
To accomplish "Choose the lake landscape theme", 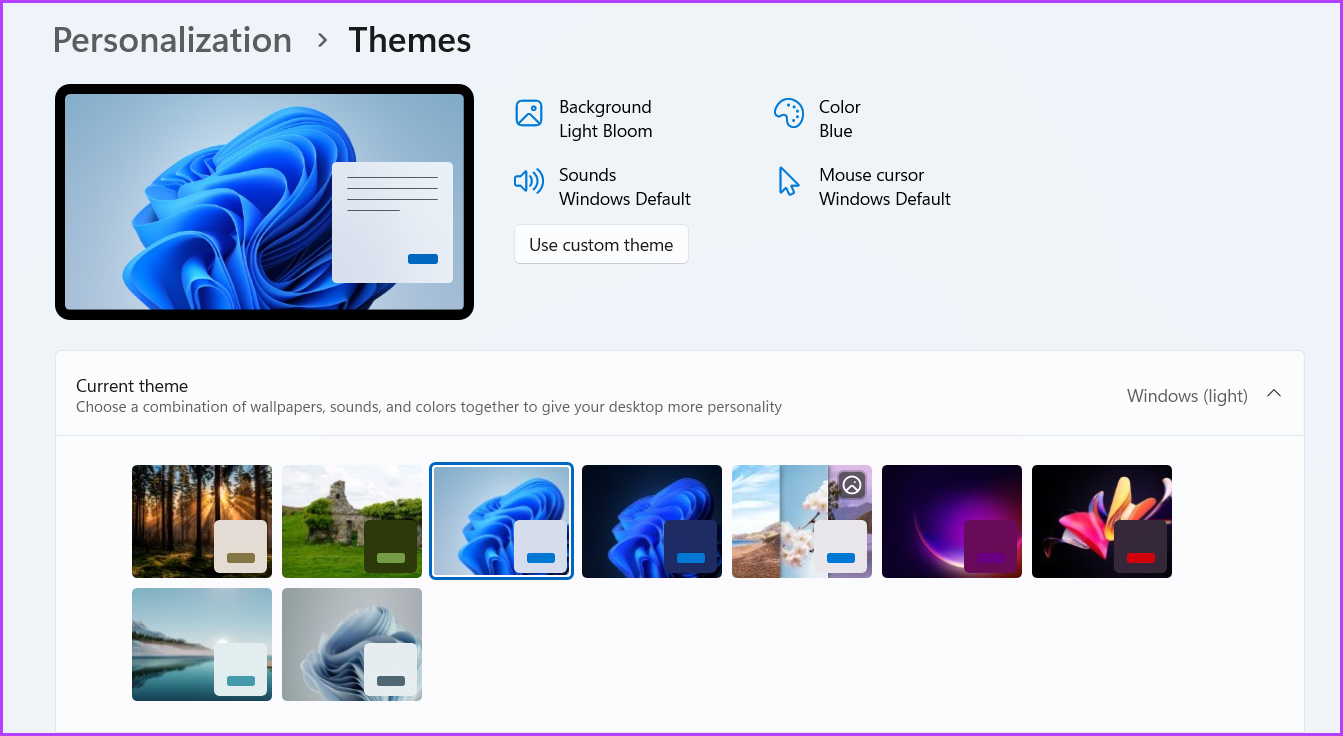I will [201, 644].
